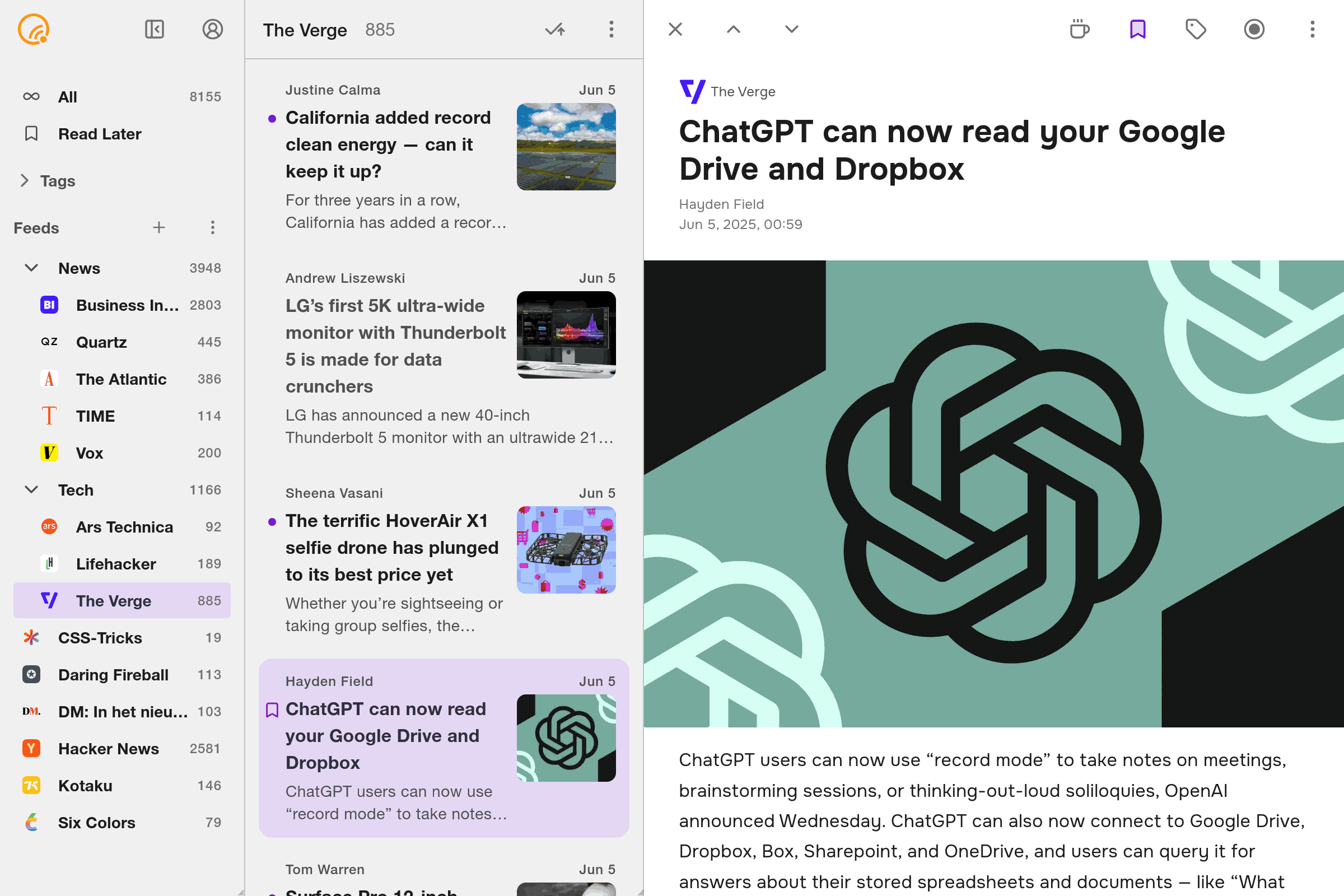Collapse the News feed group
This screenshot has height=896, width=1344.
(x=31, y=268)
